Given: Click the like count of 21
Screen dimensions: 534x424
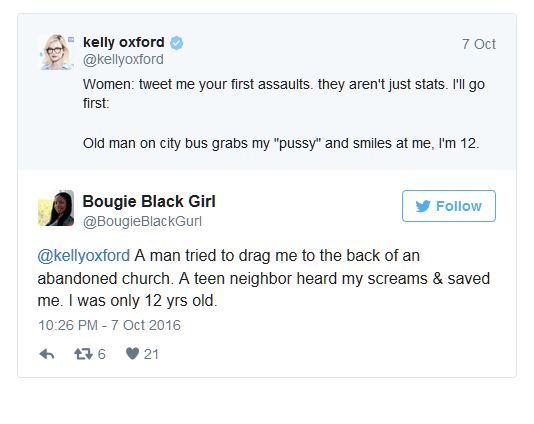Looking at the screenshot, I should coord(151,354).
